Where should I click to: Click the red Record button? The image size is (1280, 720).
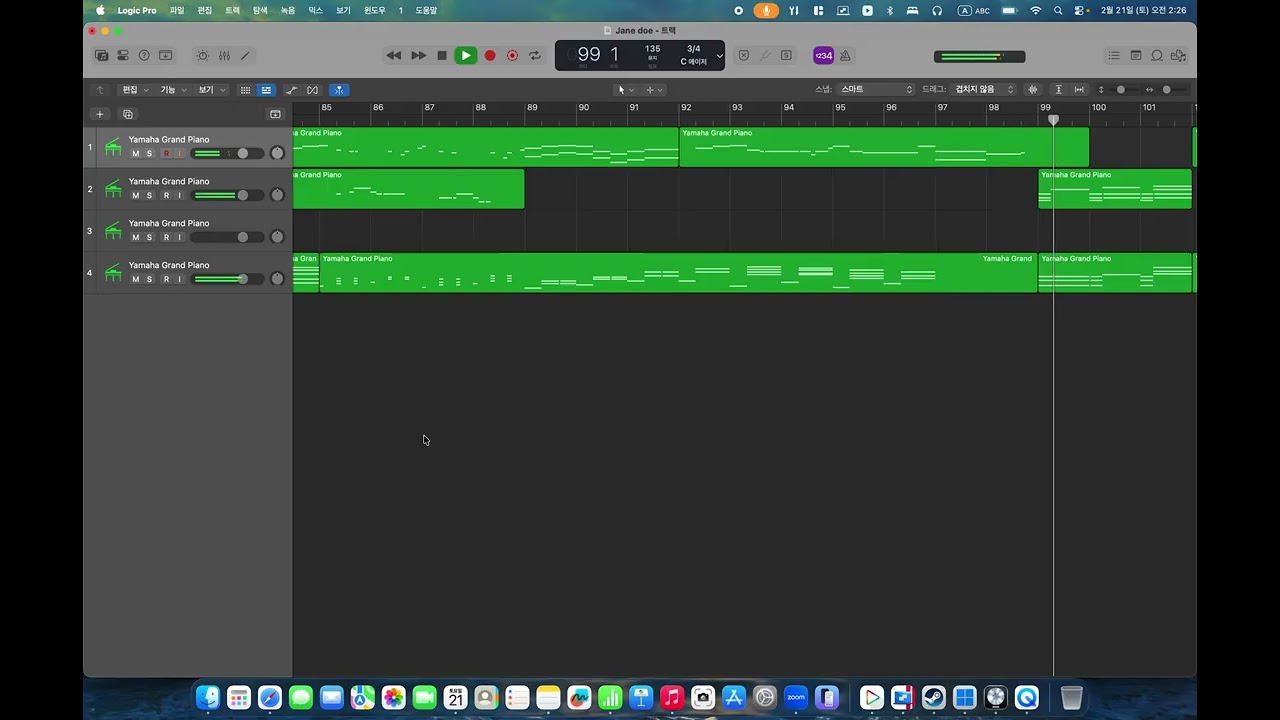[x=490, y=56]
